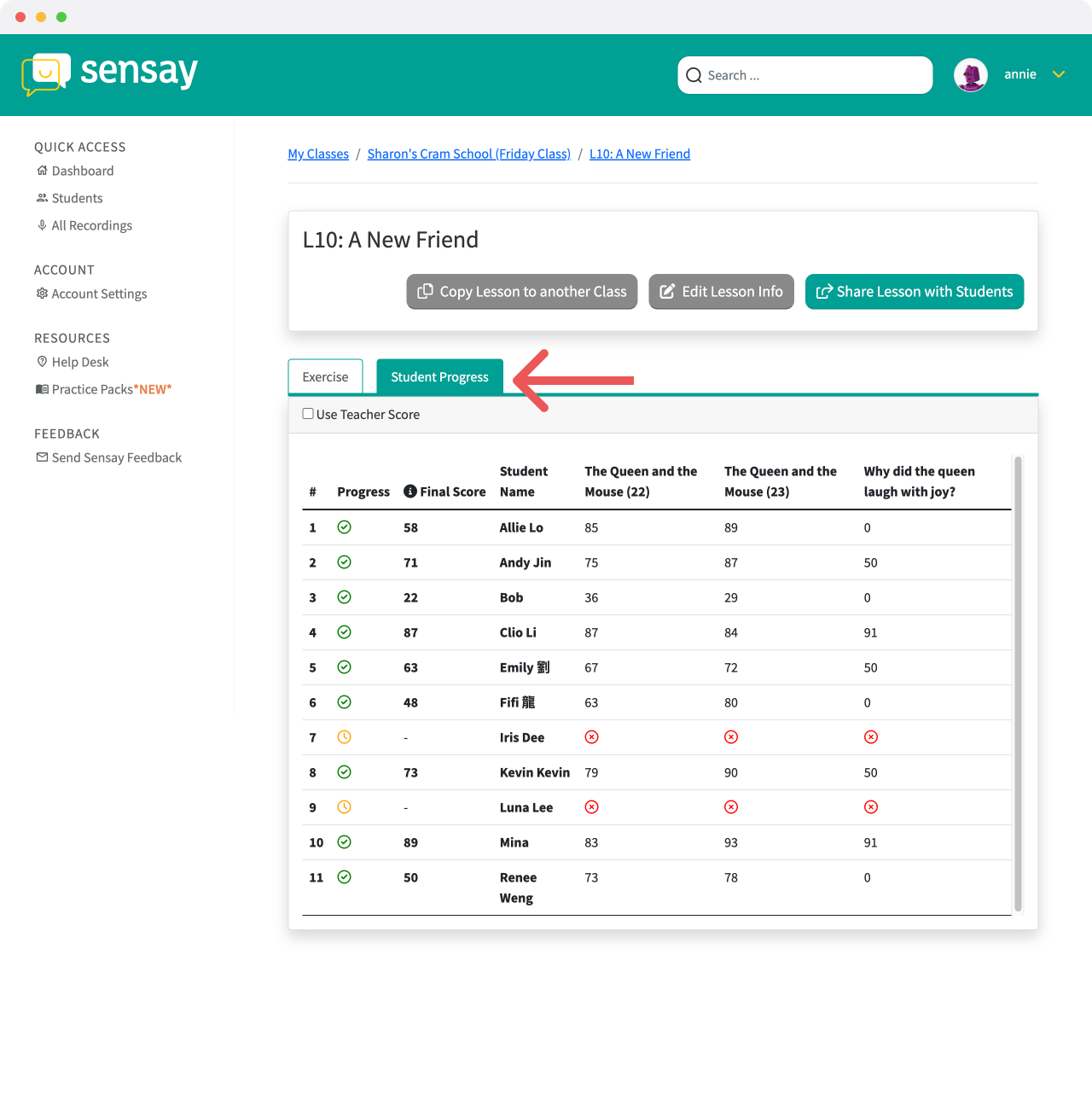Screen dimensions: 1092x1112
Task: Click Bob's green progress checkmark
Action: tap(345, 597)
